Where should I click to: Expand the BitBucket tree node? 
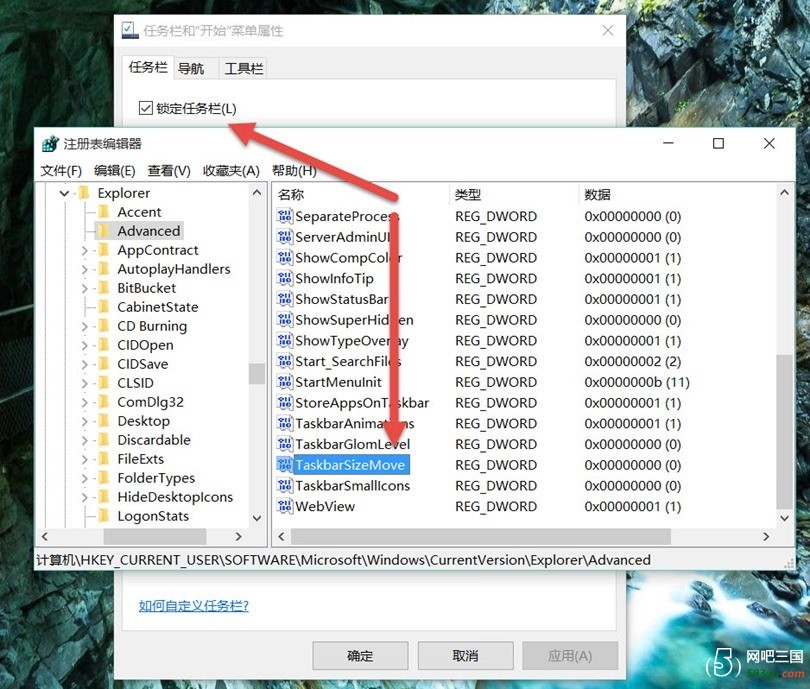pyautogui.click(x=85, y=288)
